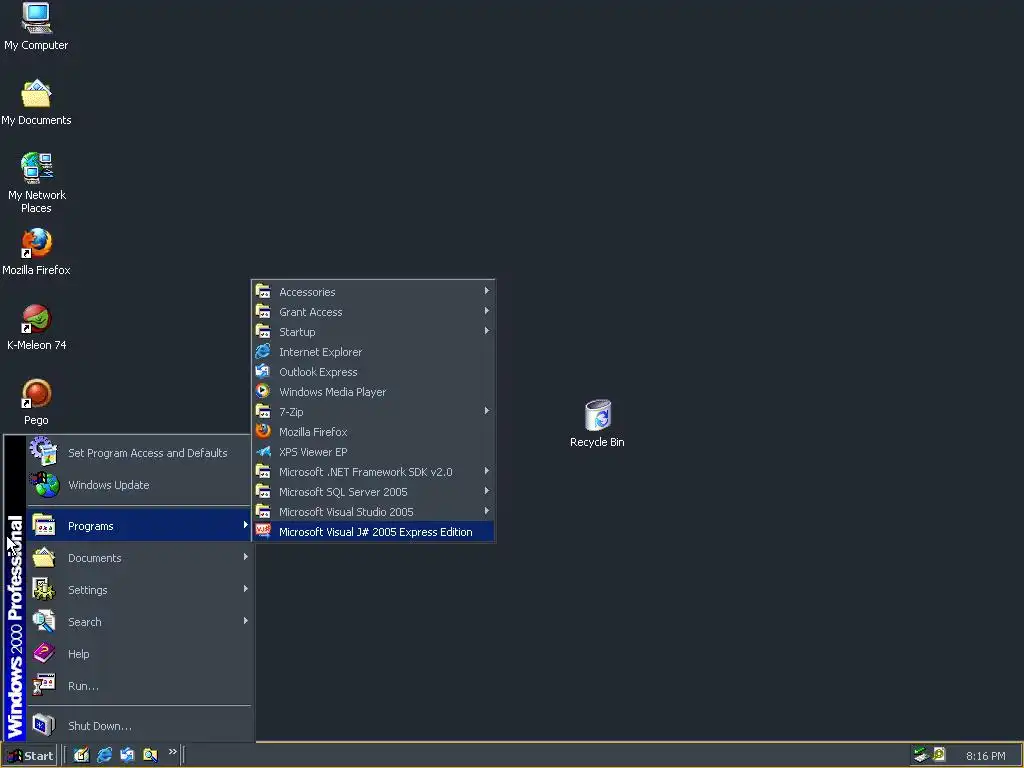Screen dimensions: 1024x768
Task: Click the Settings icon in Start menu
Action: coord(44,589)
